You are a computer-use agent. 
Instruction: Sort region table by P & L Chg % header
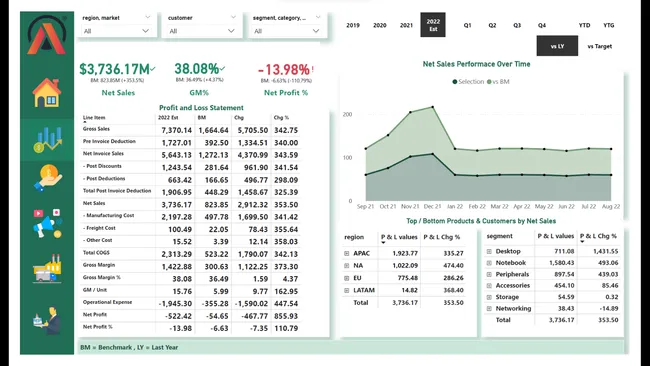tap(441, 237)
